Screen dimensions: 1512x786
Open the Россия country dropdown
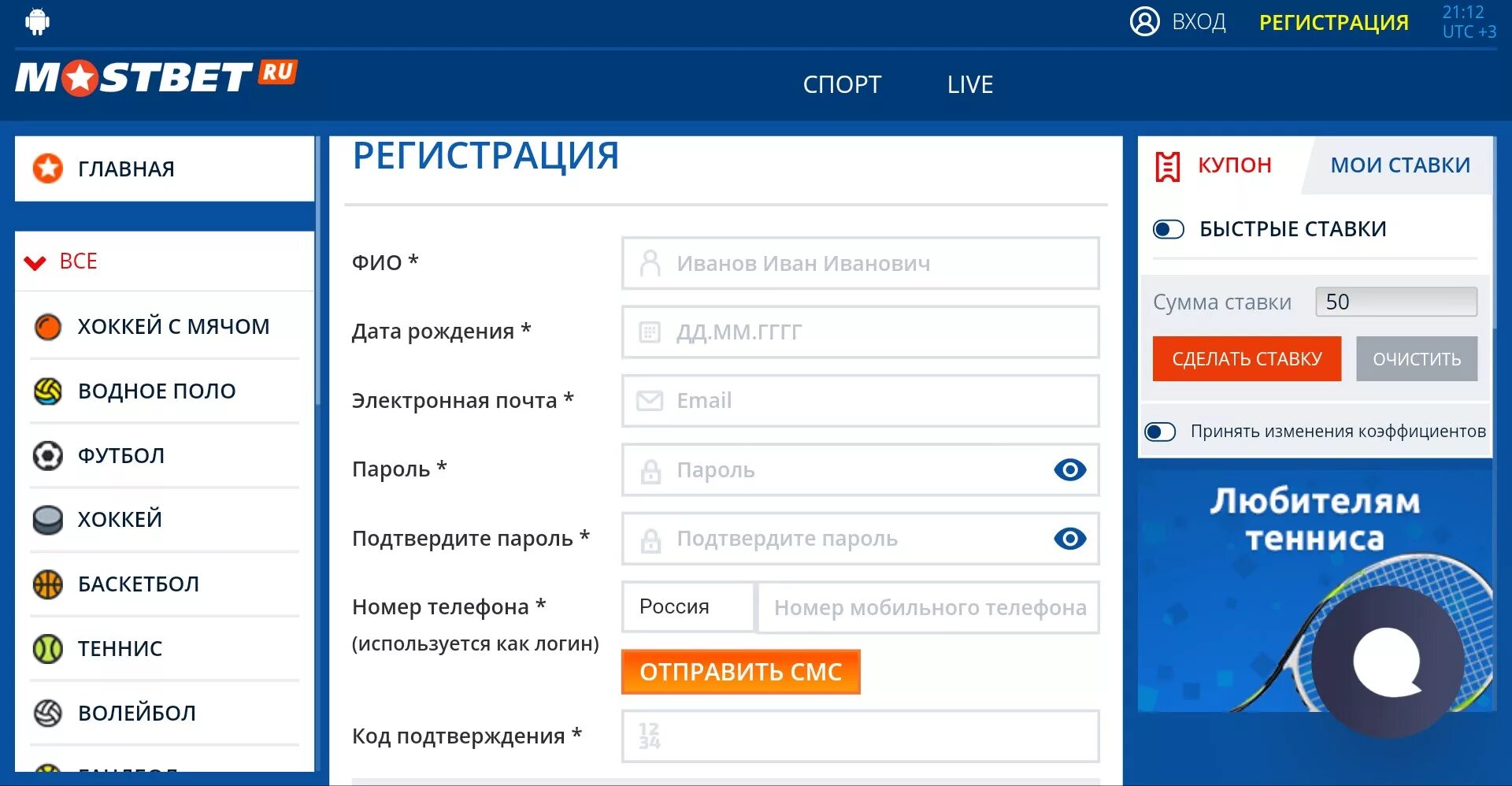click(x=688, y=607)
